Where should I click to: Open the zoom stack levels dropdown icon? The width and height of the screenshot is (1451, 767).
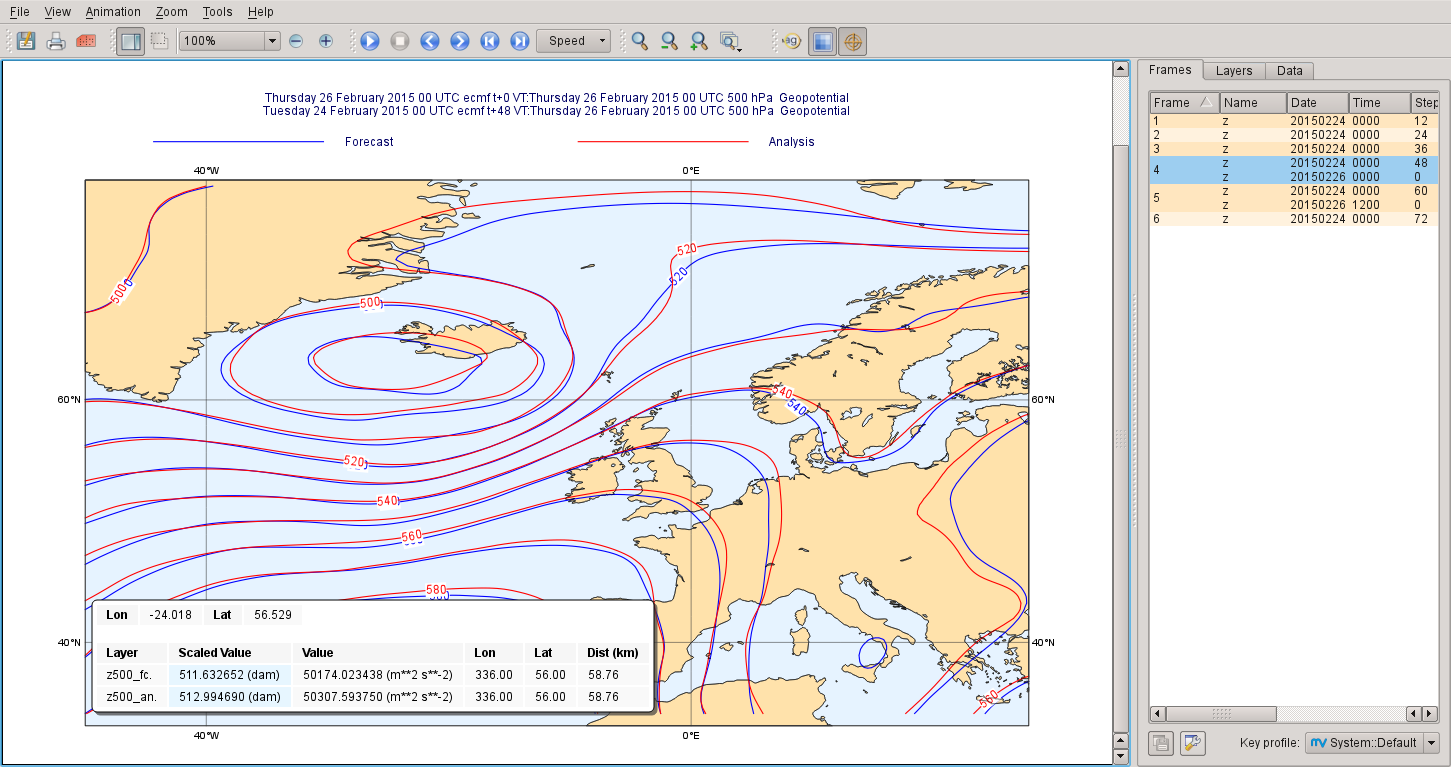coord(731,41)
